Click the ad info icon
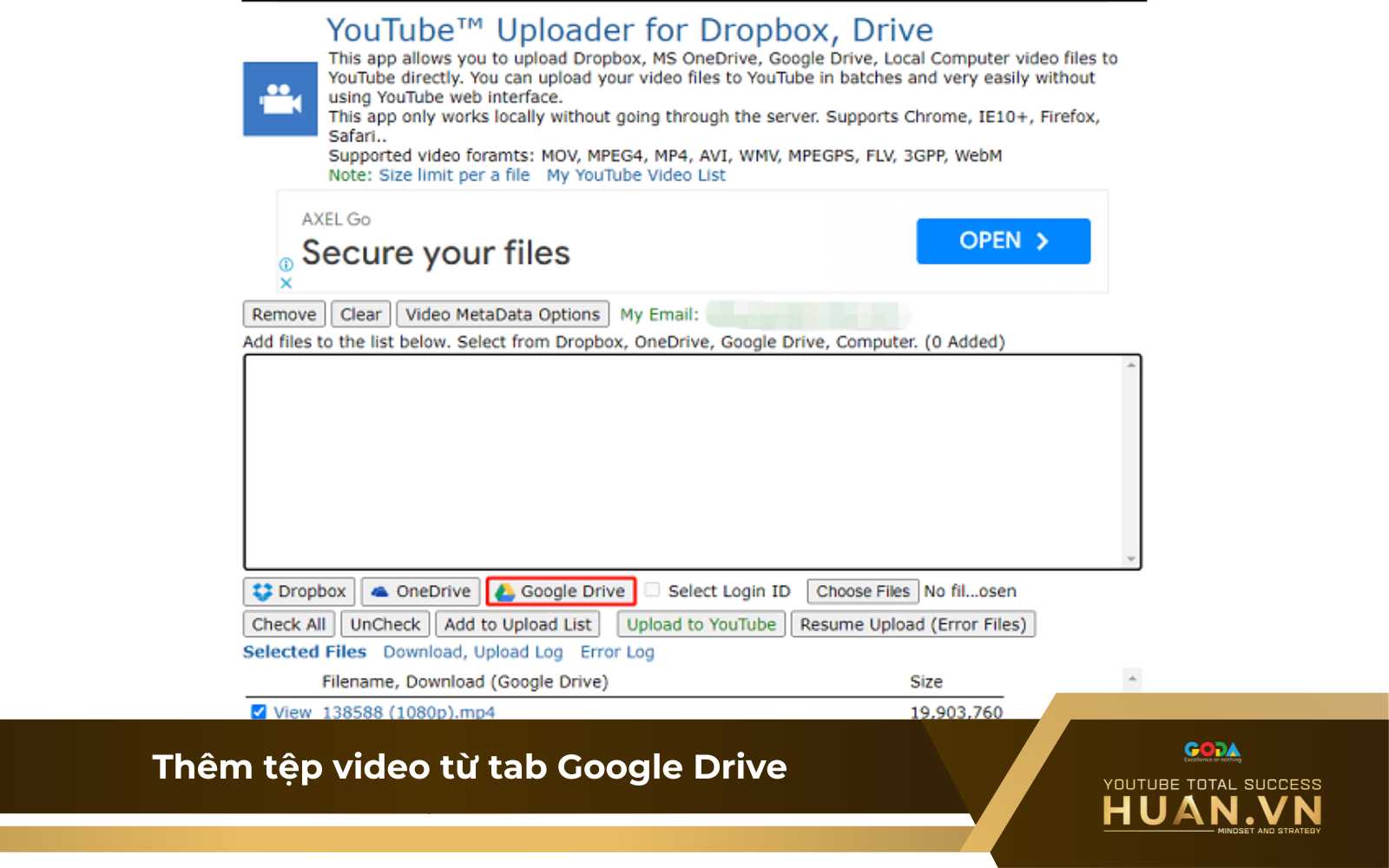The height and width of the screenshot is (868, 1389). pyautogui.click(x=286, y=265)
